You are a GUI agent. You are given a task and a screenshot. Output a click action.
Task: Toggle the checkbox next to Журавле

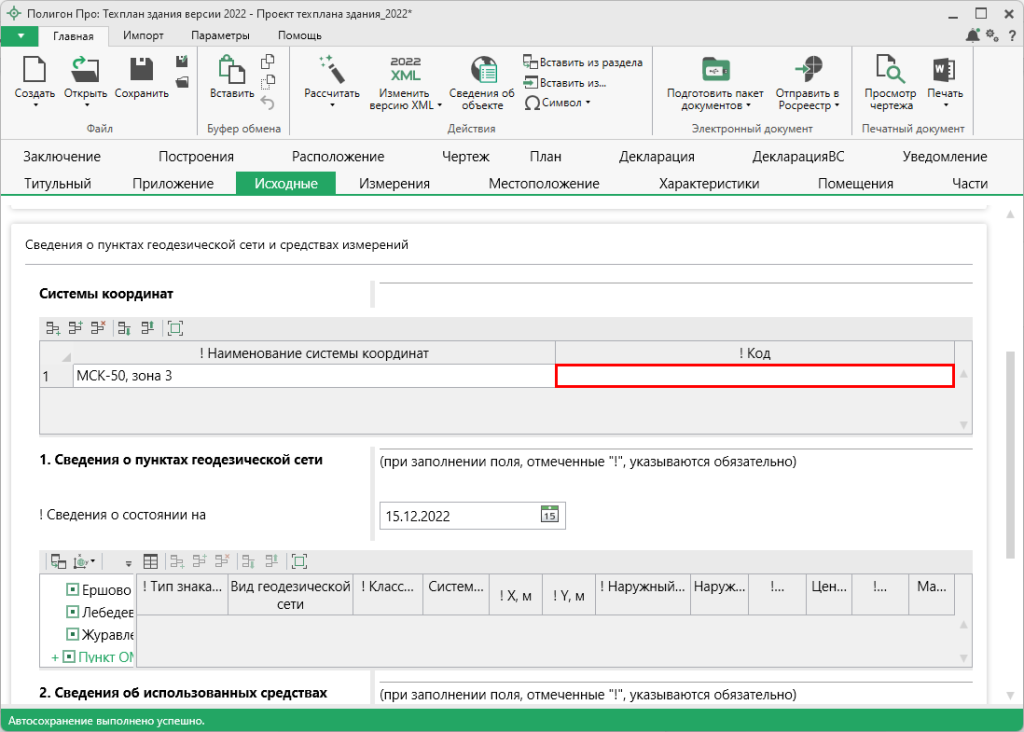click(x=72, y=634)
